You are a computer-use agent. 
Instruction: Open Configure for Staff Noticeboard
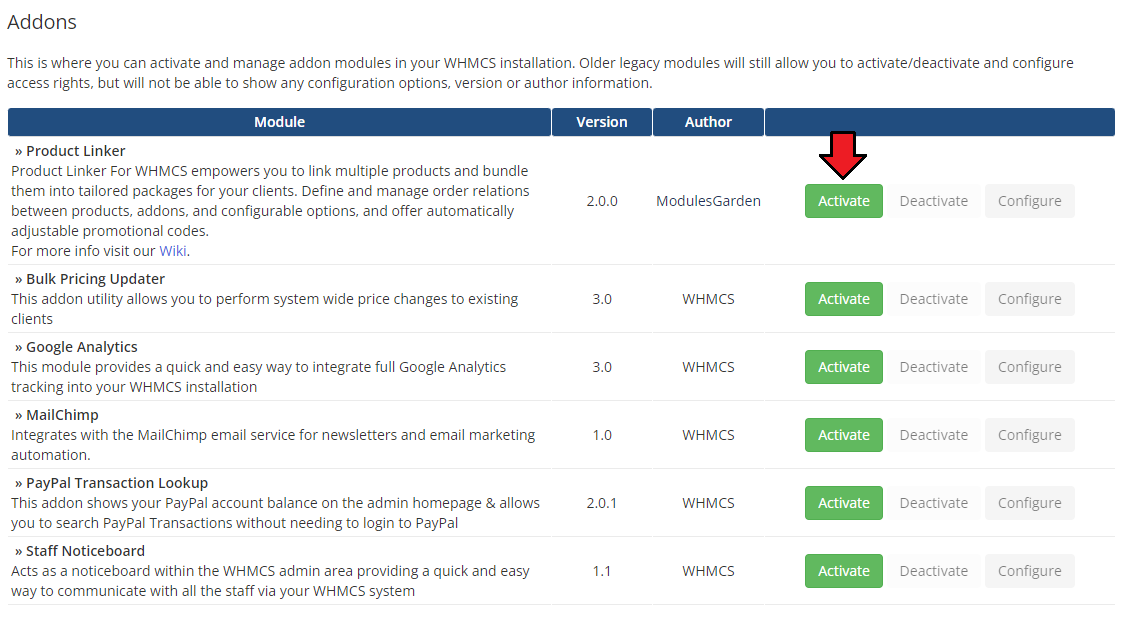(1029, 571)
